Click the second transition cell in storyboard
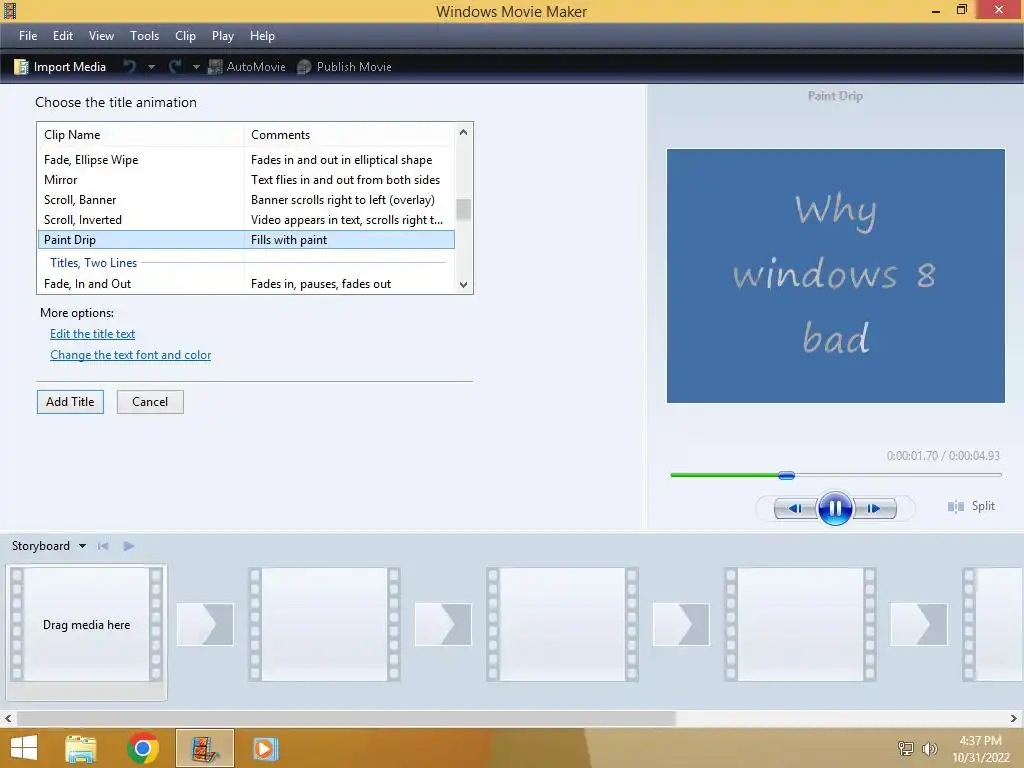1024x768 pixels. pos(443,624)
